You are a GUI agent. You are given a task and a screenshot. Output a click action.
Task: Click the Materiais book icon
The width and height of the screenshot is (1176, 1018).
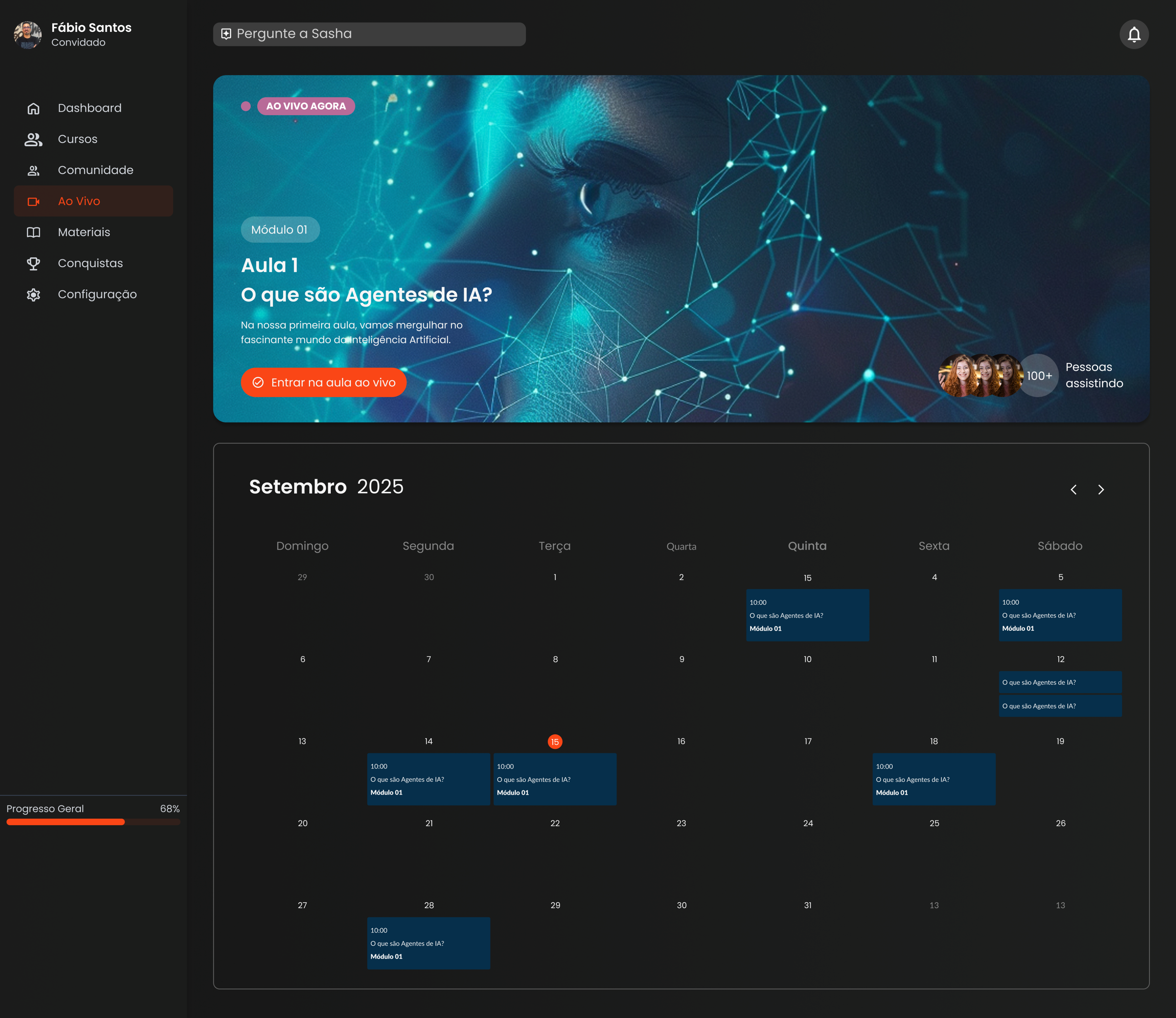(x=34, y=232)
